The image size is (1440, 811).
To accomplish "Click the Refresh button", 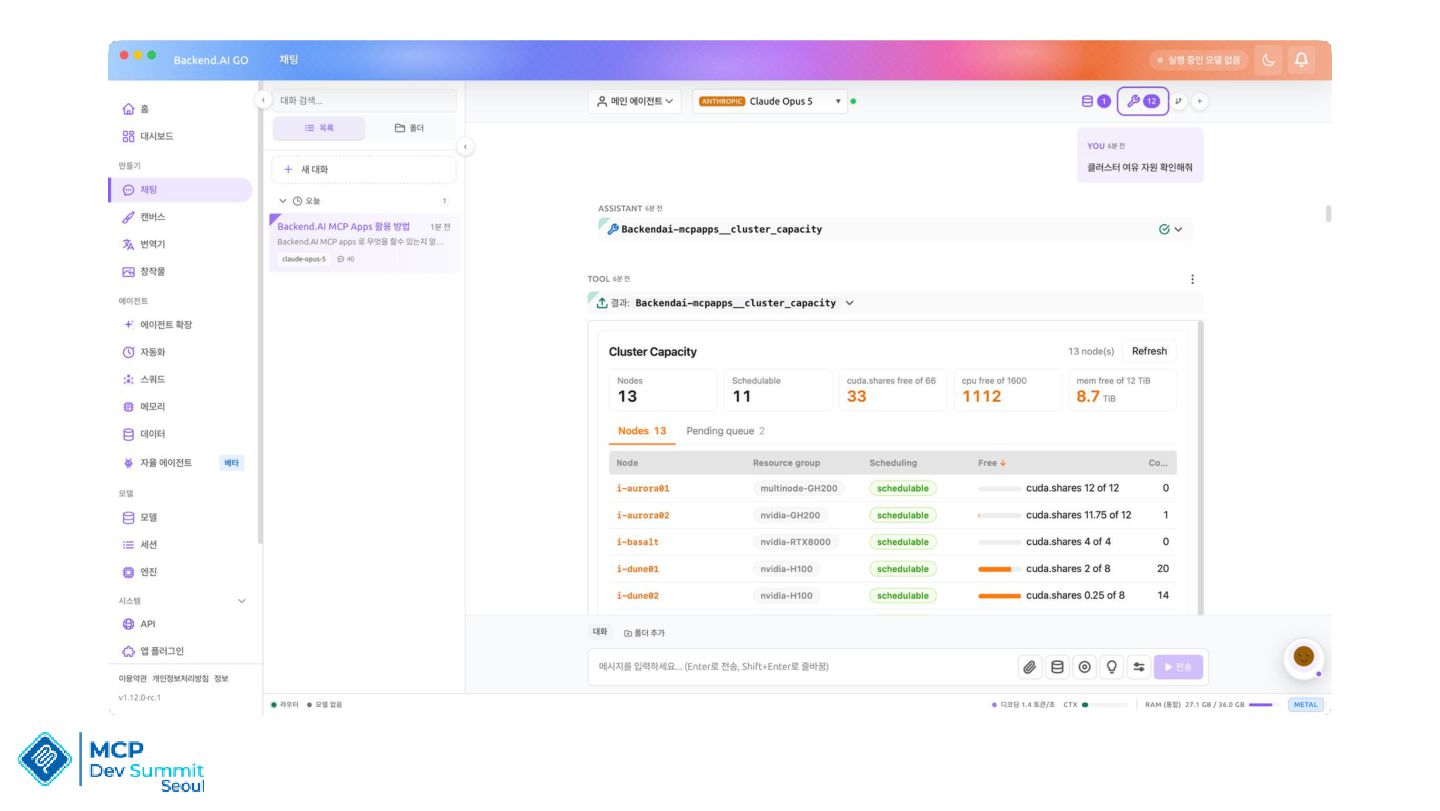I will tap(1149, 351).
